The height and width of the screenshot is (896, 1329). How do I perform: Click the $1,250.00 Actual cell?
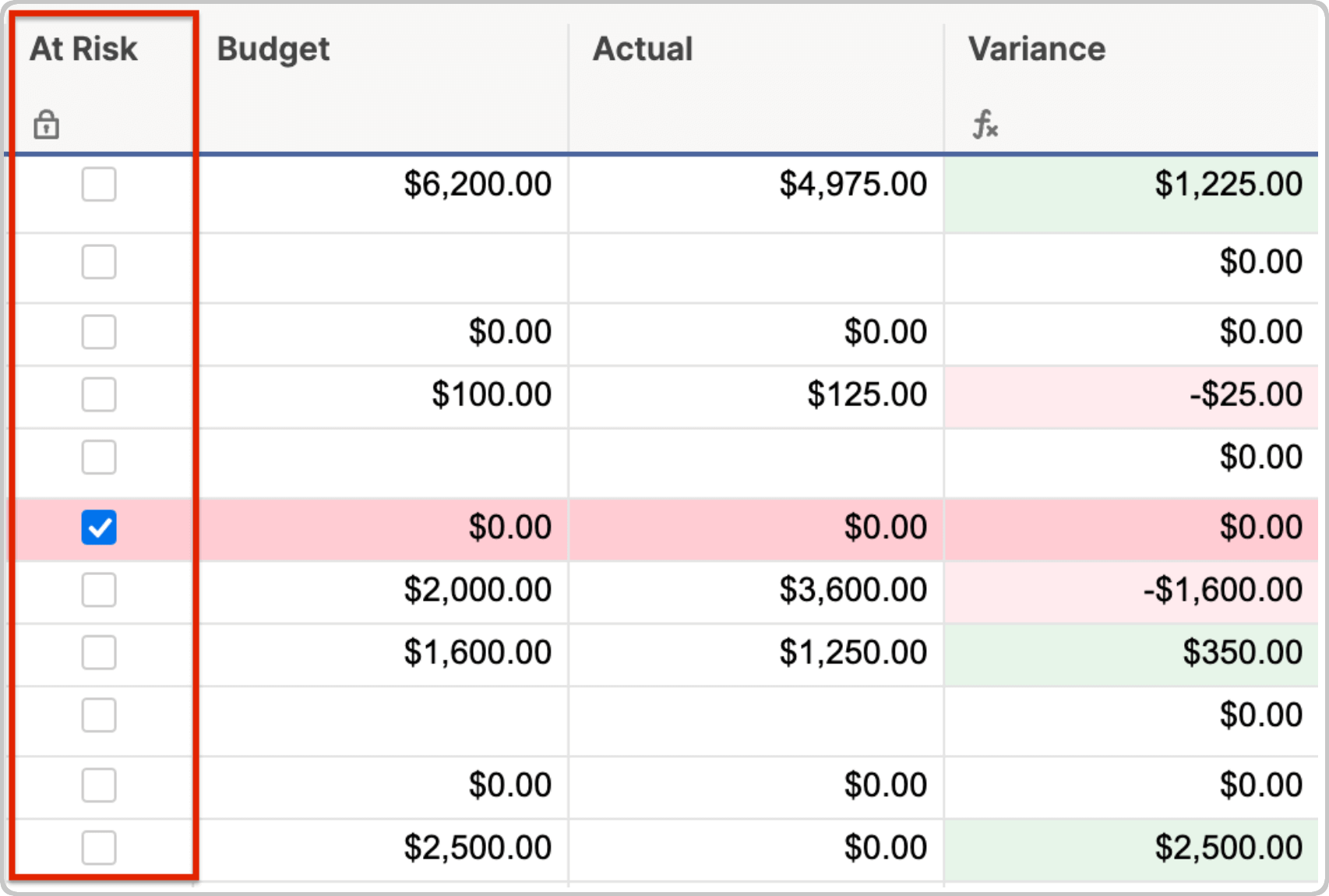click(x=852, y=652)
